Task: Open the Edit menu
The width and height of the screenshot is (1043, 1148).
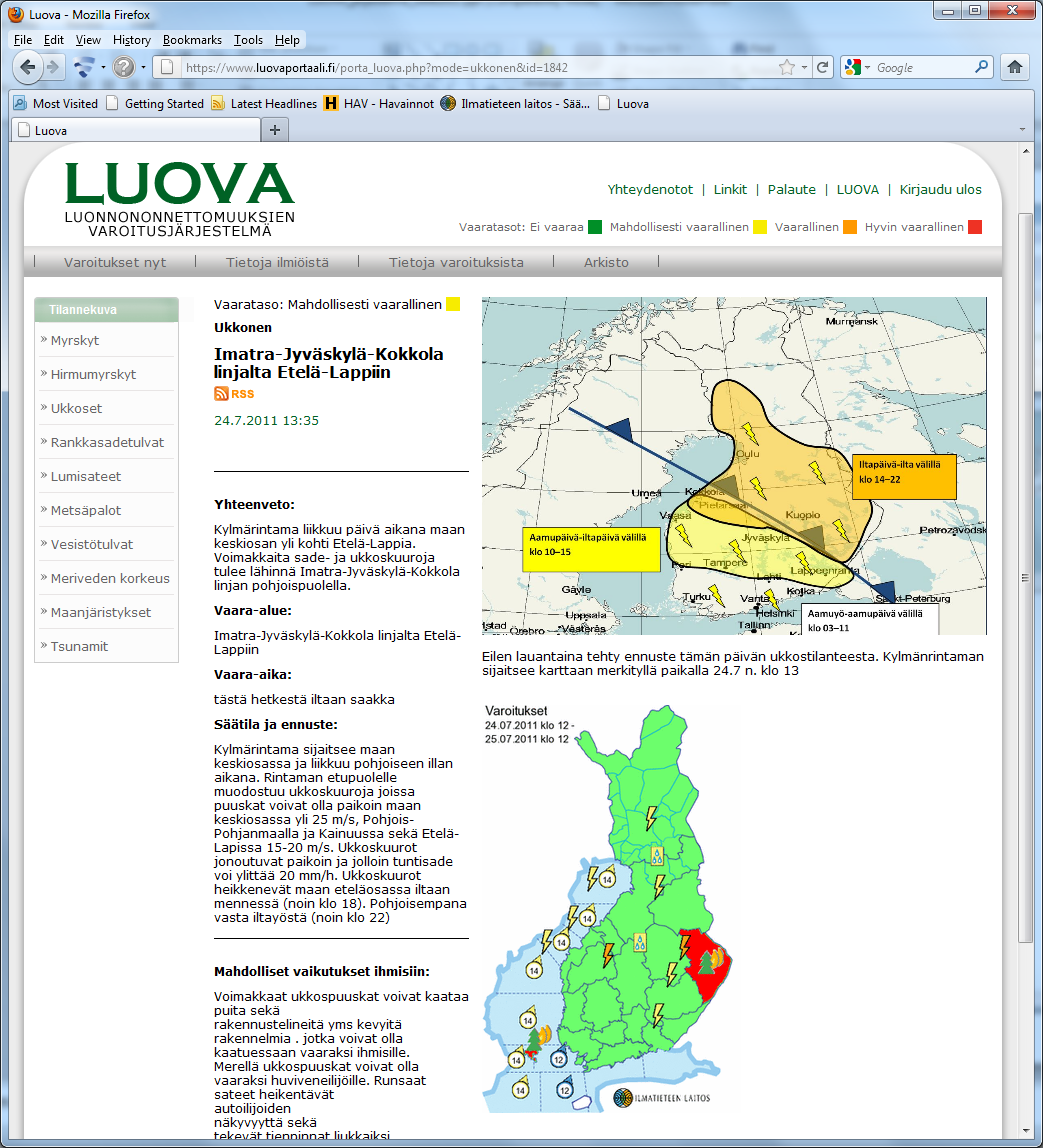Action: click(x=53, y=40)
